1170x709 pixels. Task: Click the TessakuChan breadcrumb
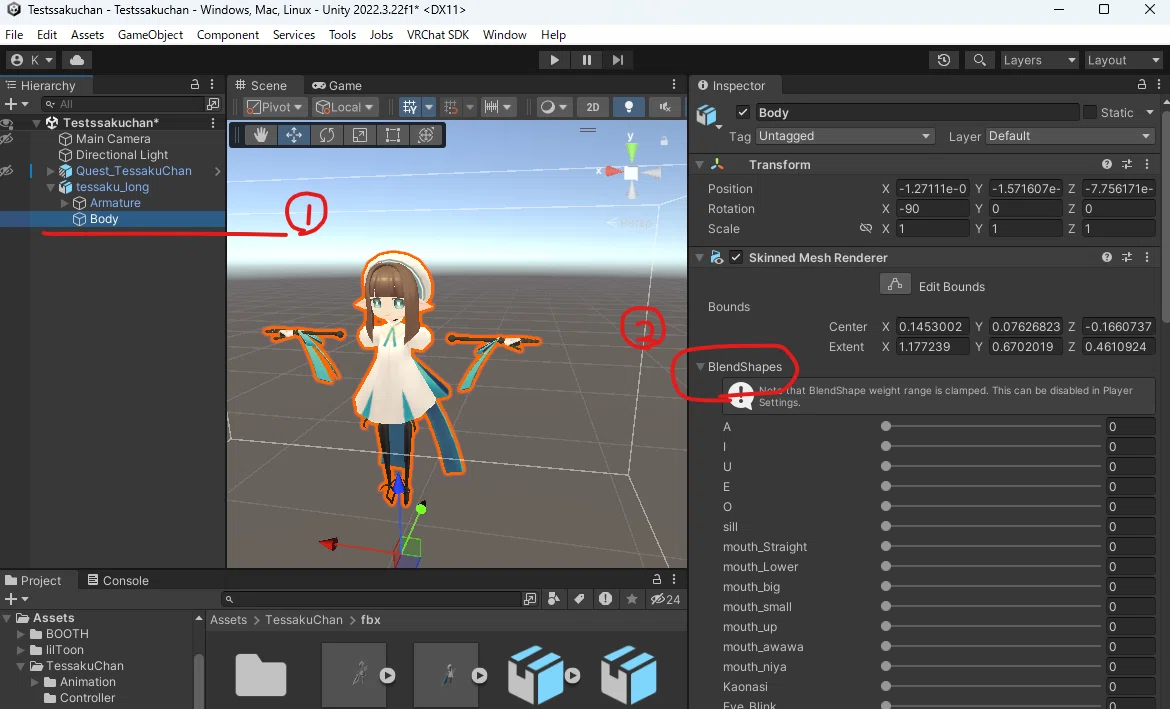click(x=304, y=619)
